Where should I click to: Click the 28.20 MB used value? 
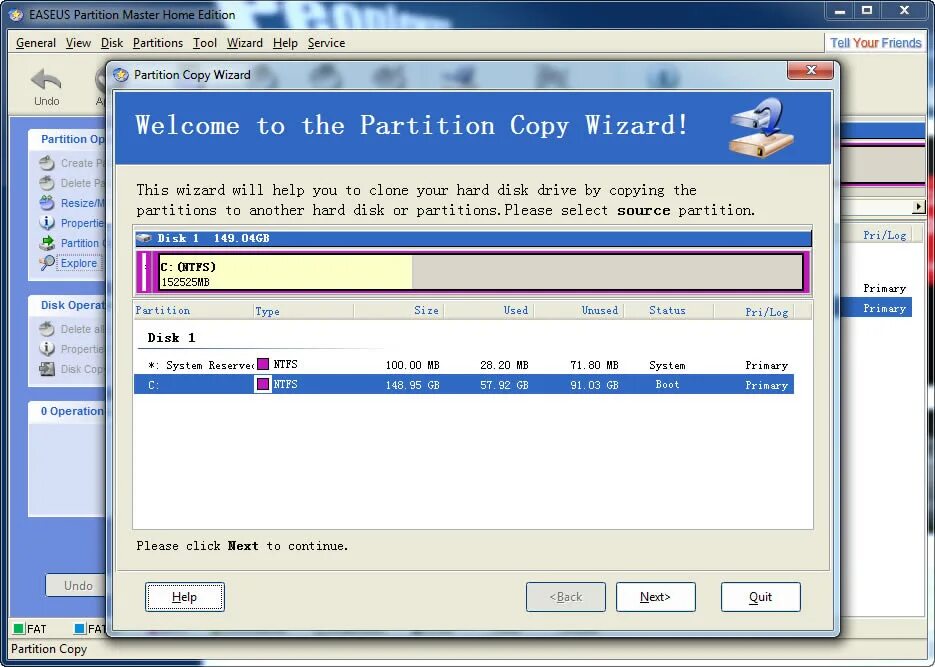[x=504, y=365]
